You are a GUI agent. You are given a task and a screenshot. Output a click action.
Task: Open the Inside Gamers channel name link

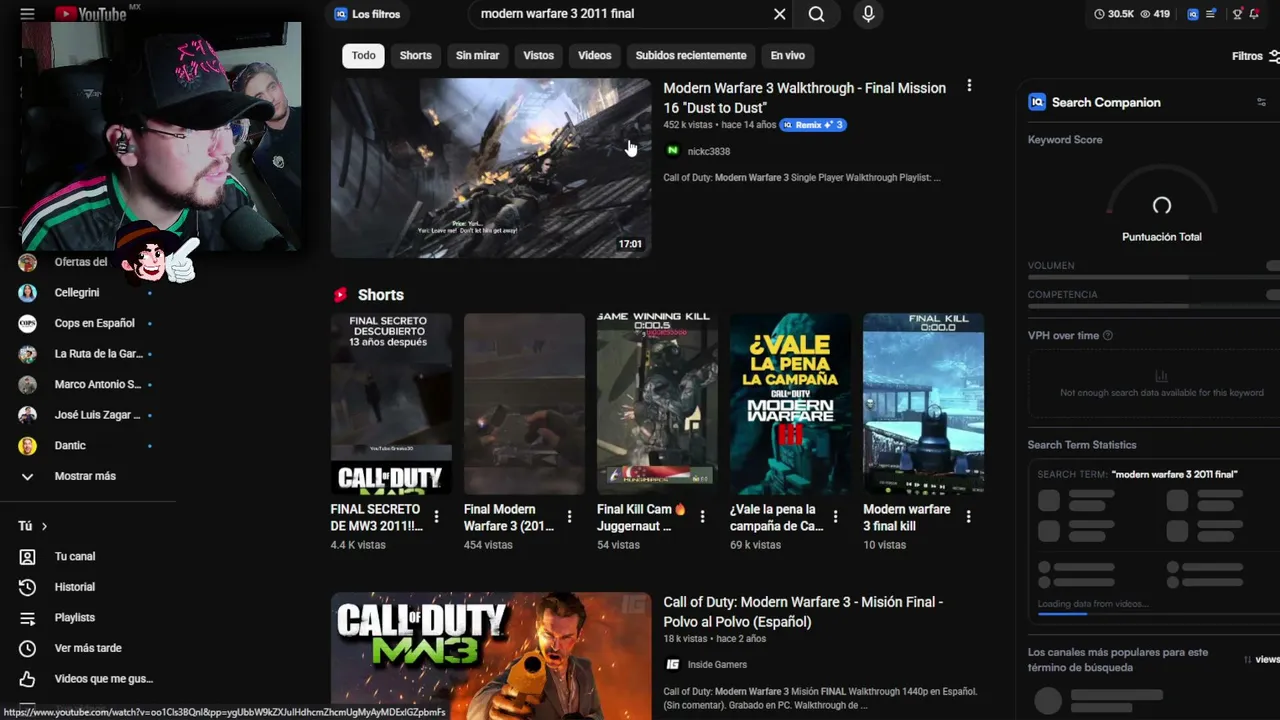point(717,665)
